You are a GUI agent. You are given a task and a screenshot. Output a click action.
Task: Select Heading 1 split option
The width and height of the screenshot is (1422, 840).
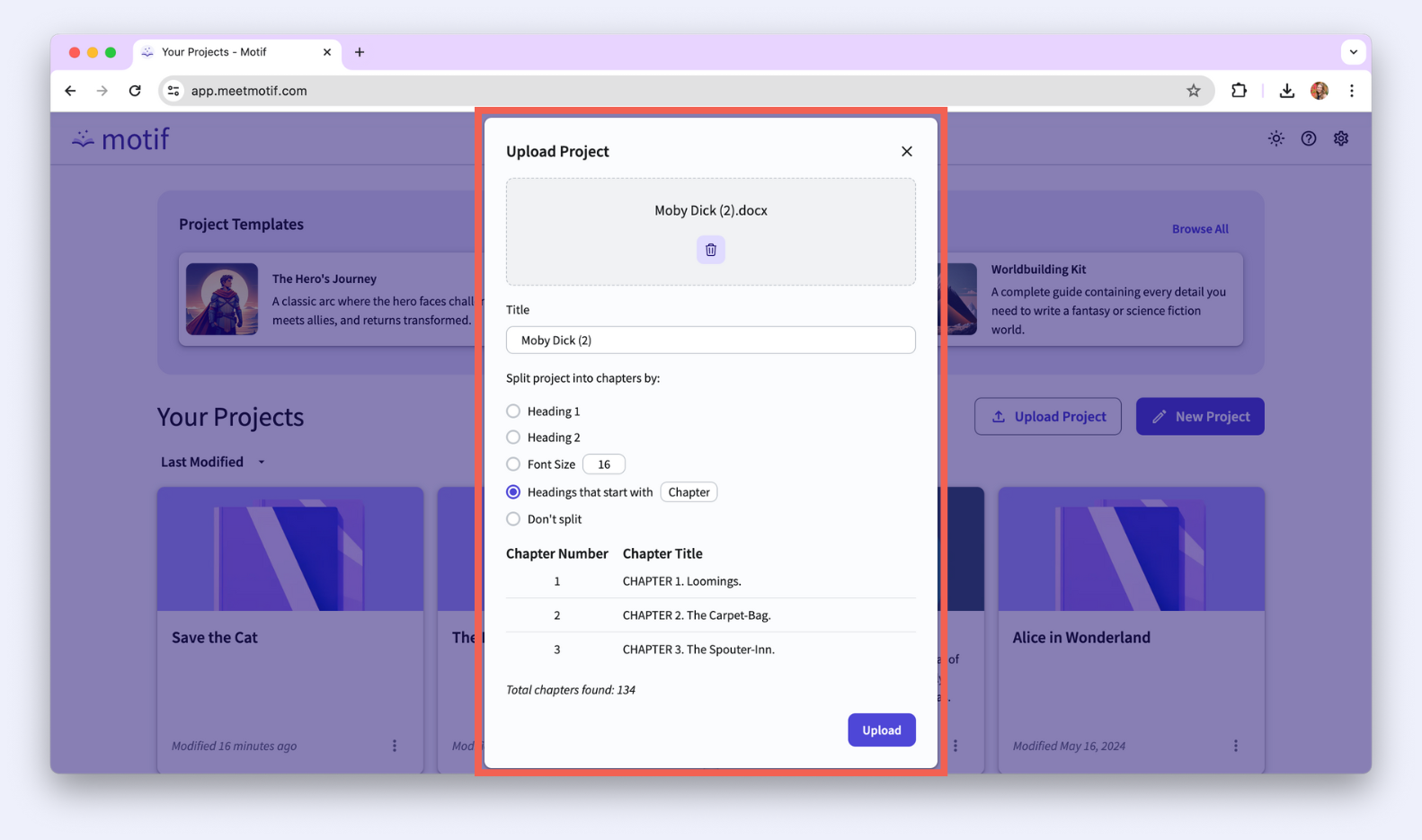[x=513, y=411]
